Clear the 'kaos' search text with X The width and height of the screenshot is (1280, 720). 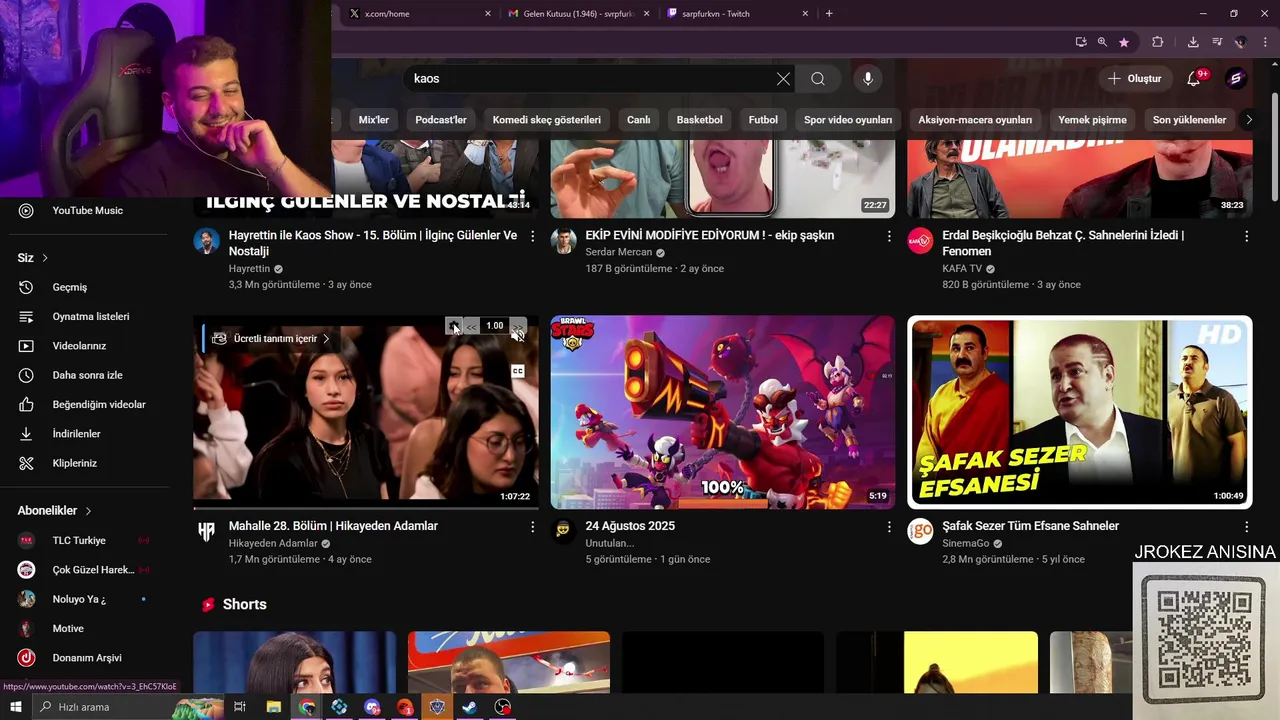pos(783,79)
